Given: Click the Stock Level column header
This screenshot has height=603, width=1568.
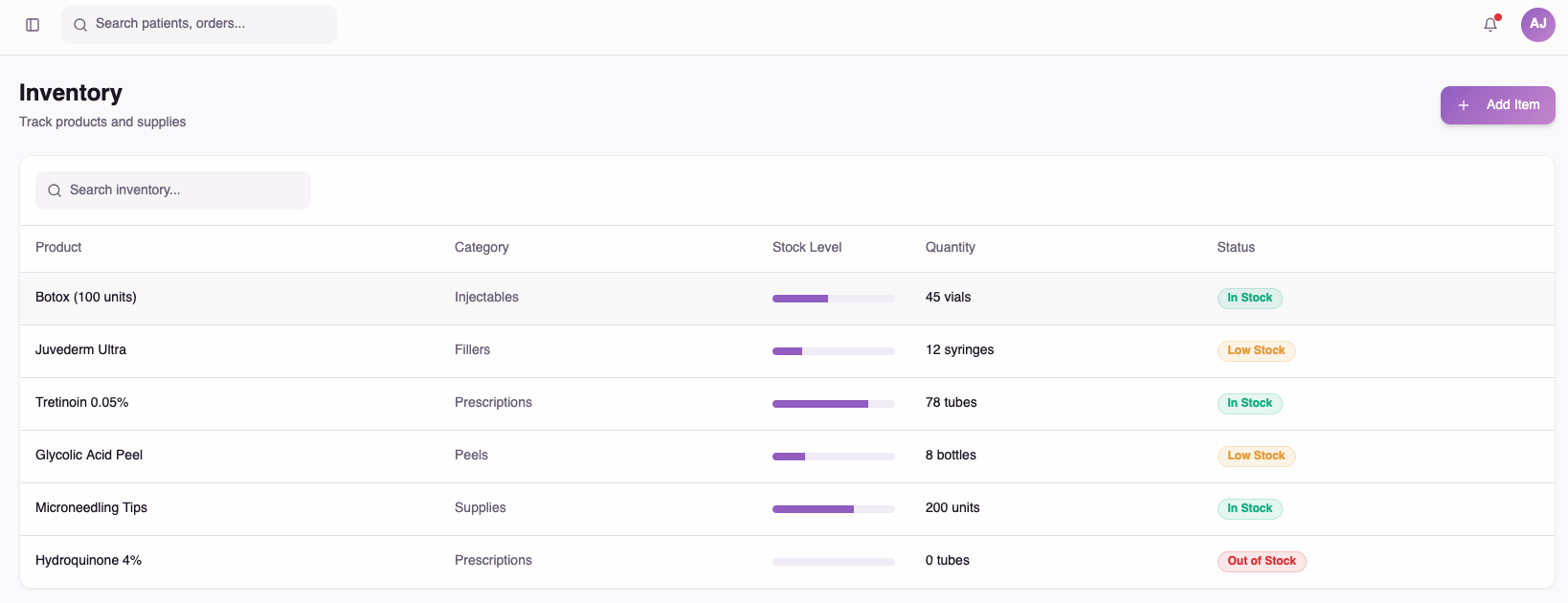Looking at the screenshot, I should [x=807, y=247].
